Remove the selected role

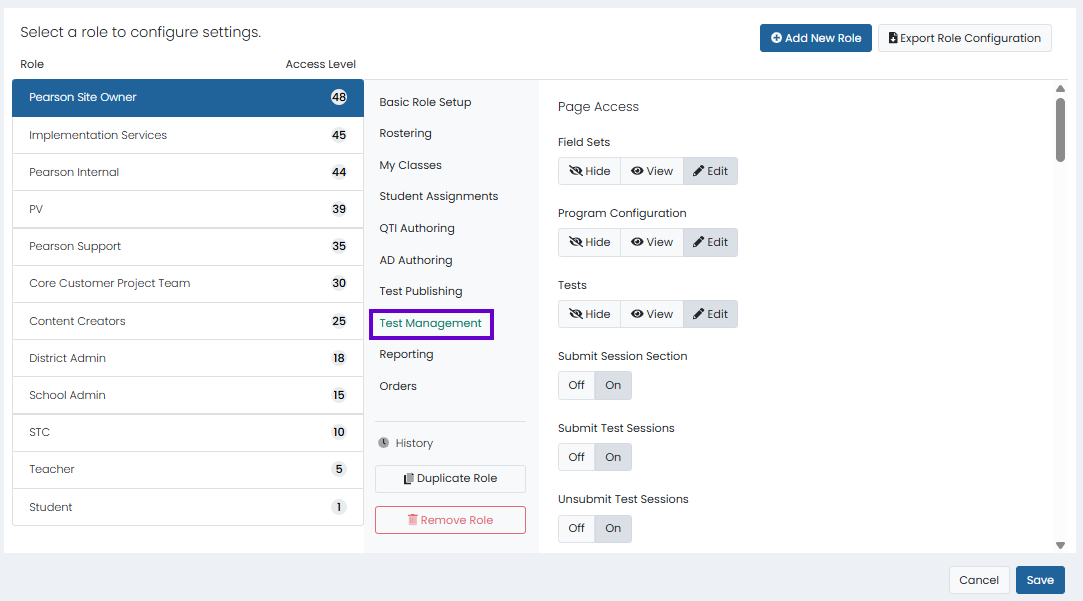coord(450,520)
